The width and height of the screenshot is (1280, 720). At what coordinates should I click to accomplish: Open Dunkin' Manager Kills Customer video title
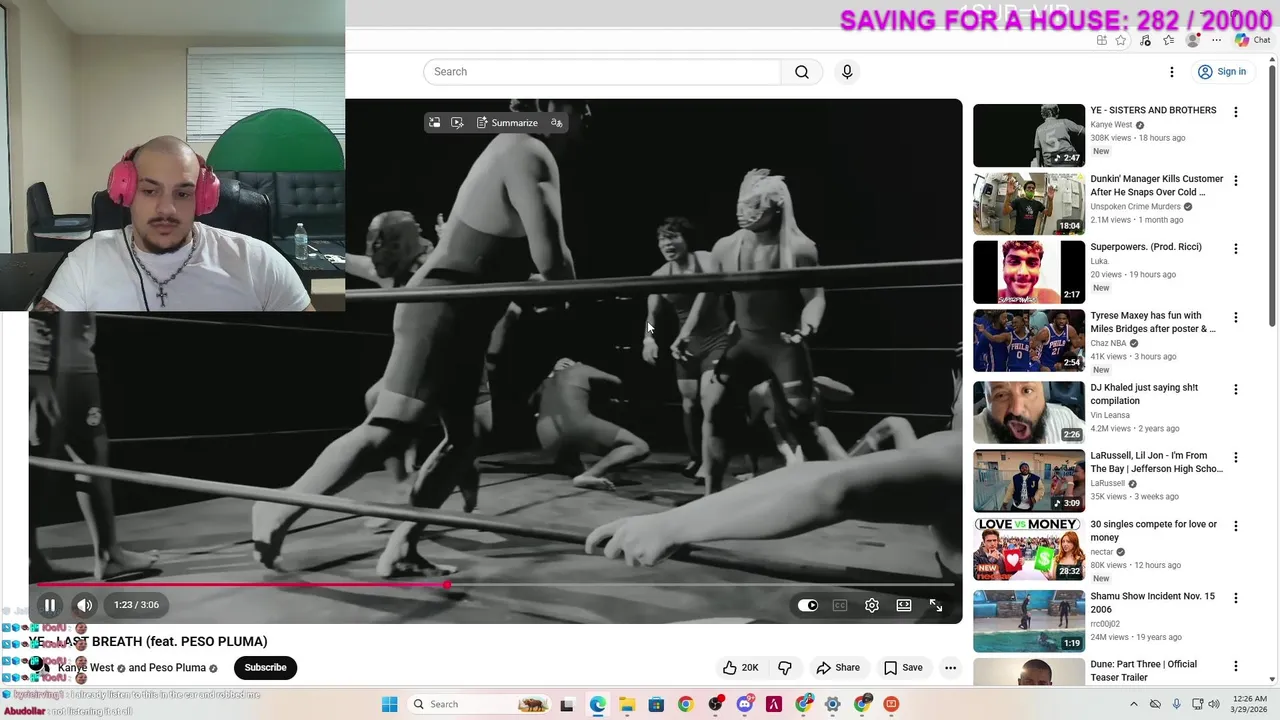tap(1156, 185)
